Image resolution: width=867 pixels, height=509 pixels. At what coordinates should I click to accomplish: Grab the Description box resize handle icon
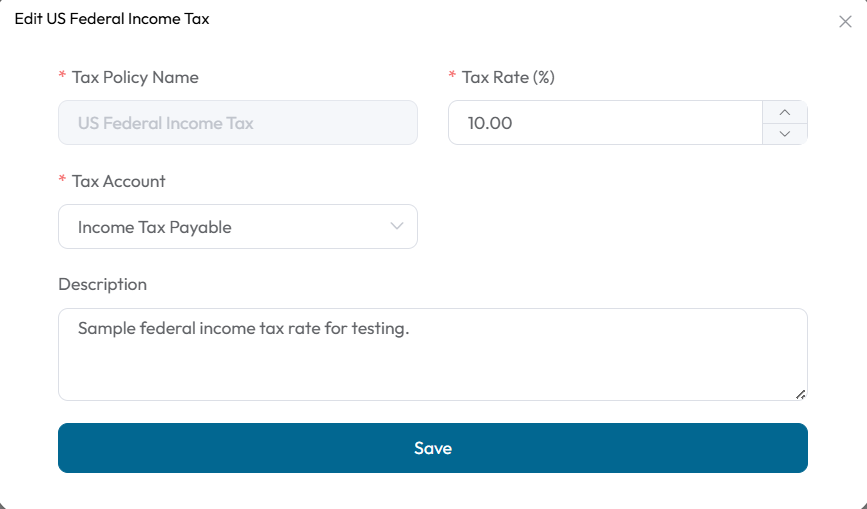pyautogui.click(x=800, y=394)
